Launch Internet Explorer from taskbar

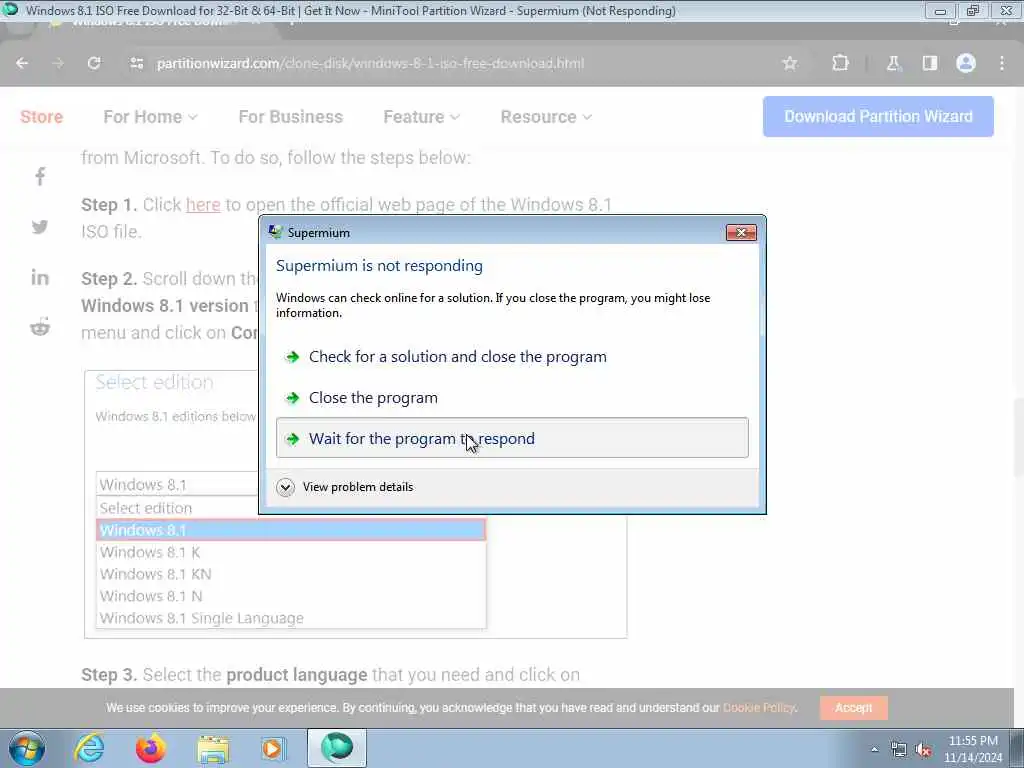point(89,748)
